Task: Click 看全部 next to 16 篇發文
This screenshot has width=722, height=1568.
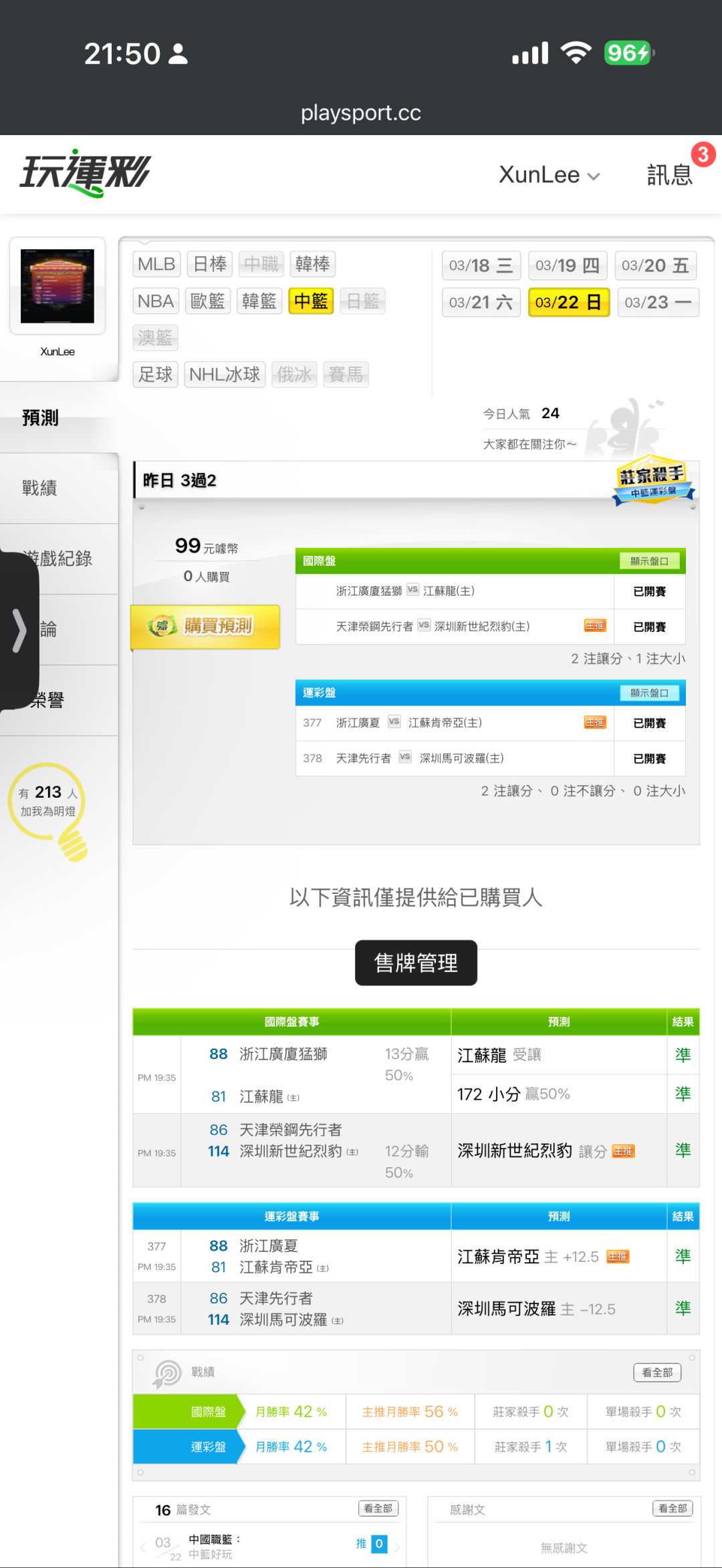Action: [378, 1509]
